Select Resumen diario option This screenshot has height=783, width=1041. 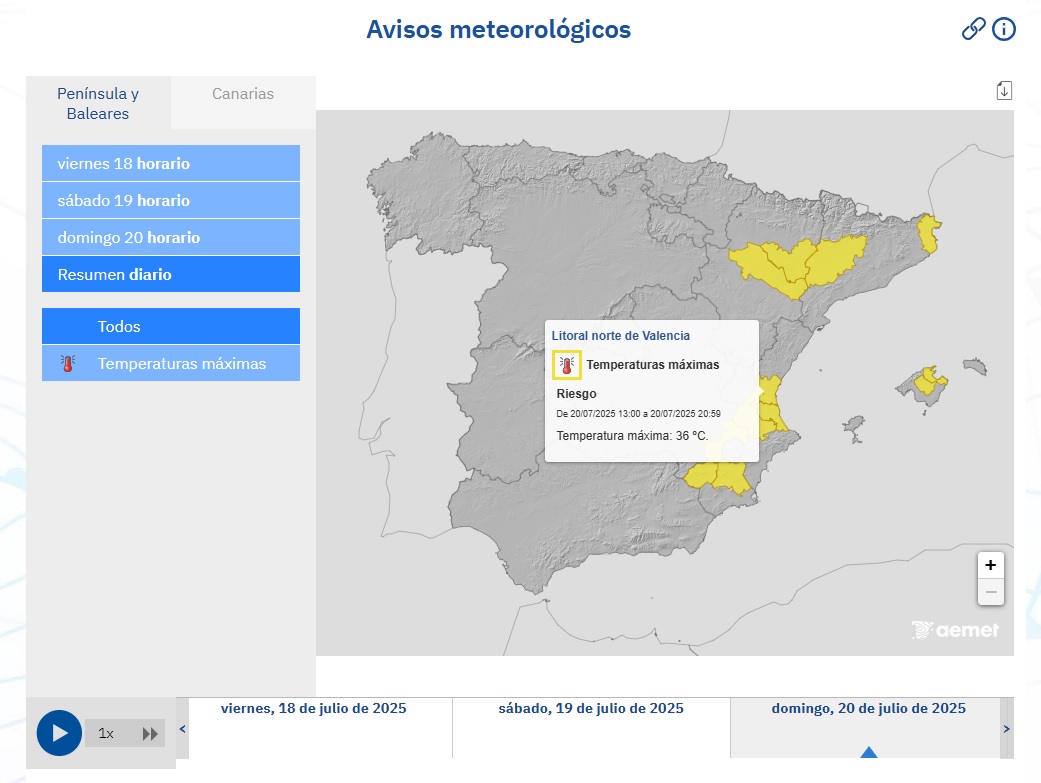pos(170,274)
